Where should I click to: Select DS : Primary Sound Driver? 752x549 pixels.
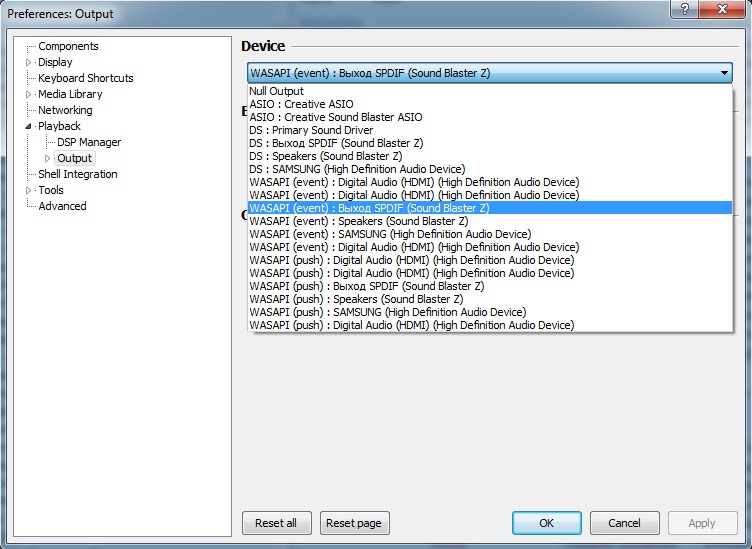pyautogui.click(x=490, y=130)
